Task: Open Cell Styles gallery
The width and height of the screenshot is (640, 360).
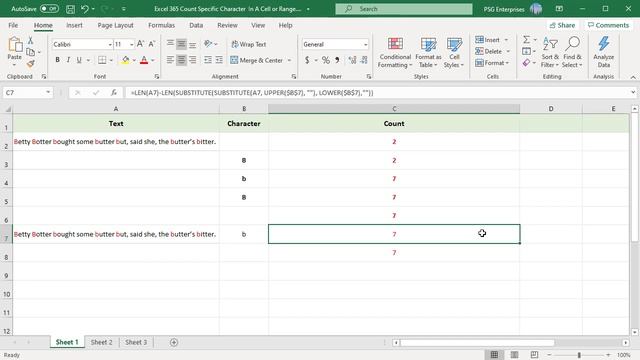Action: tap(454, 53)
